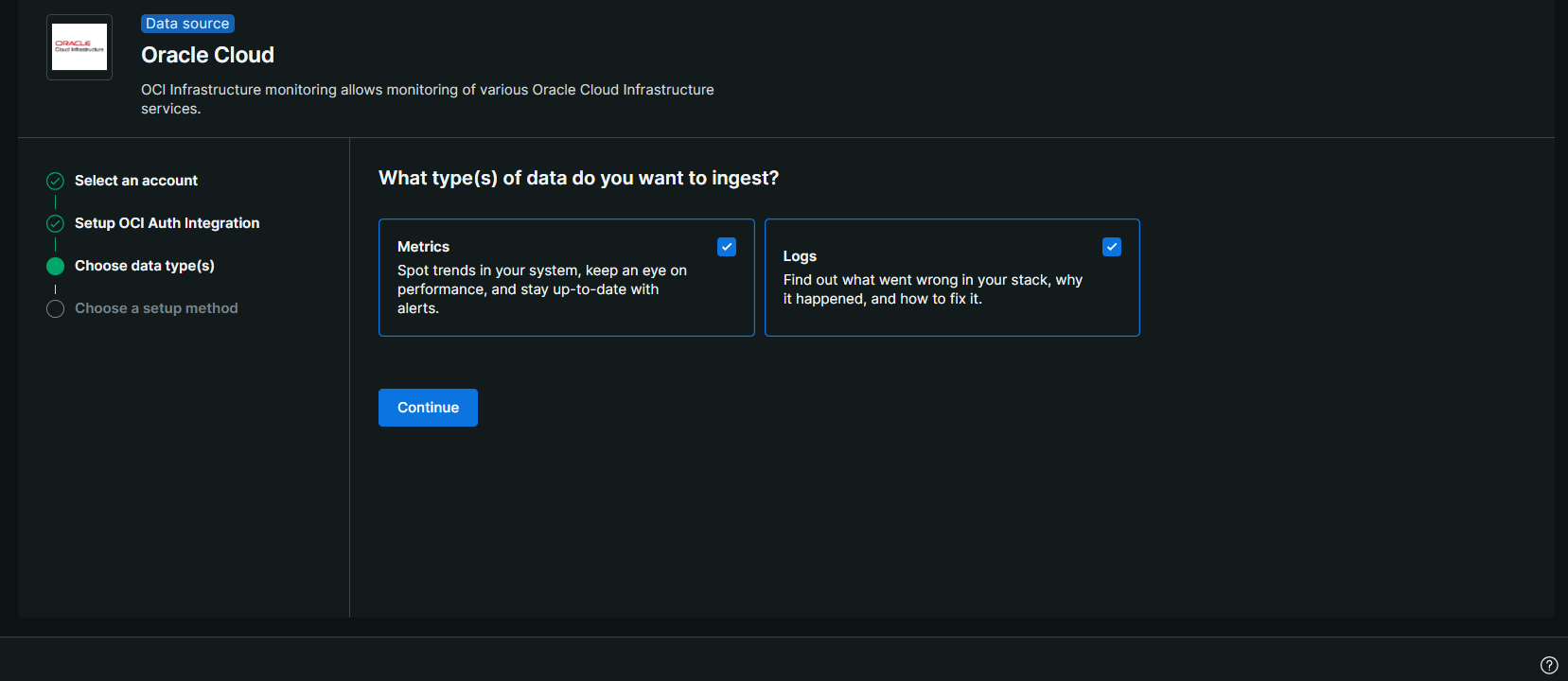Click the Oracle Cloud Infrastructure logo
This screenshot has height=681, width=1568.
(79, 47)
